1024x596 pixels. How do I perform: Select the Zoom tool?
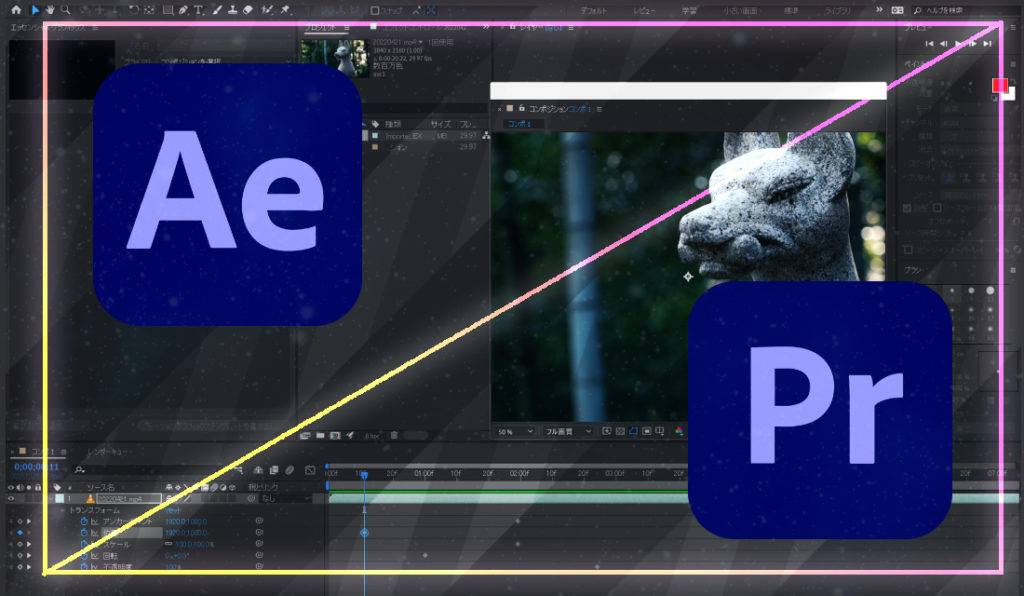67,10
